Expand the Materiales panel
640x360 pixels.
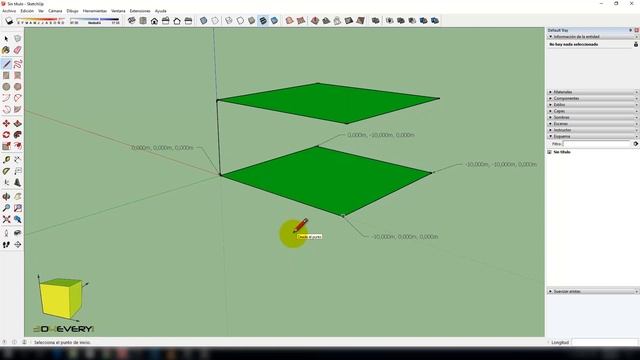[593, 92]
